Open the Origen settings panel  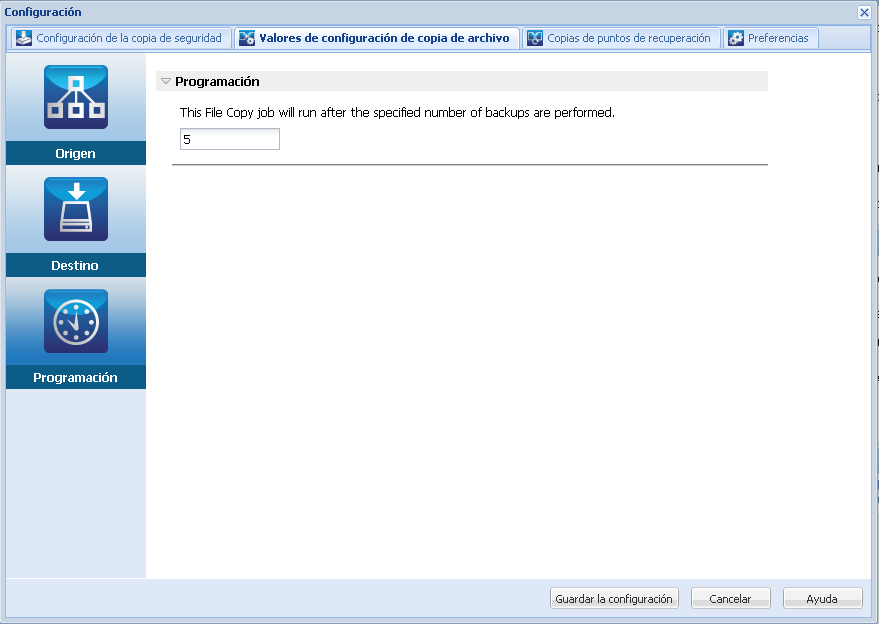pyautogui.click(x=75, y=153)
